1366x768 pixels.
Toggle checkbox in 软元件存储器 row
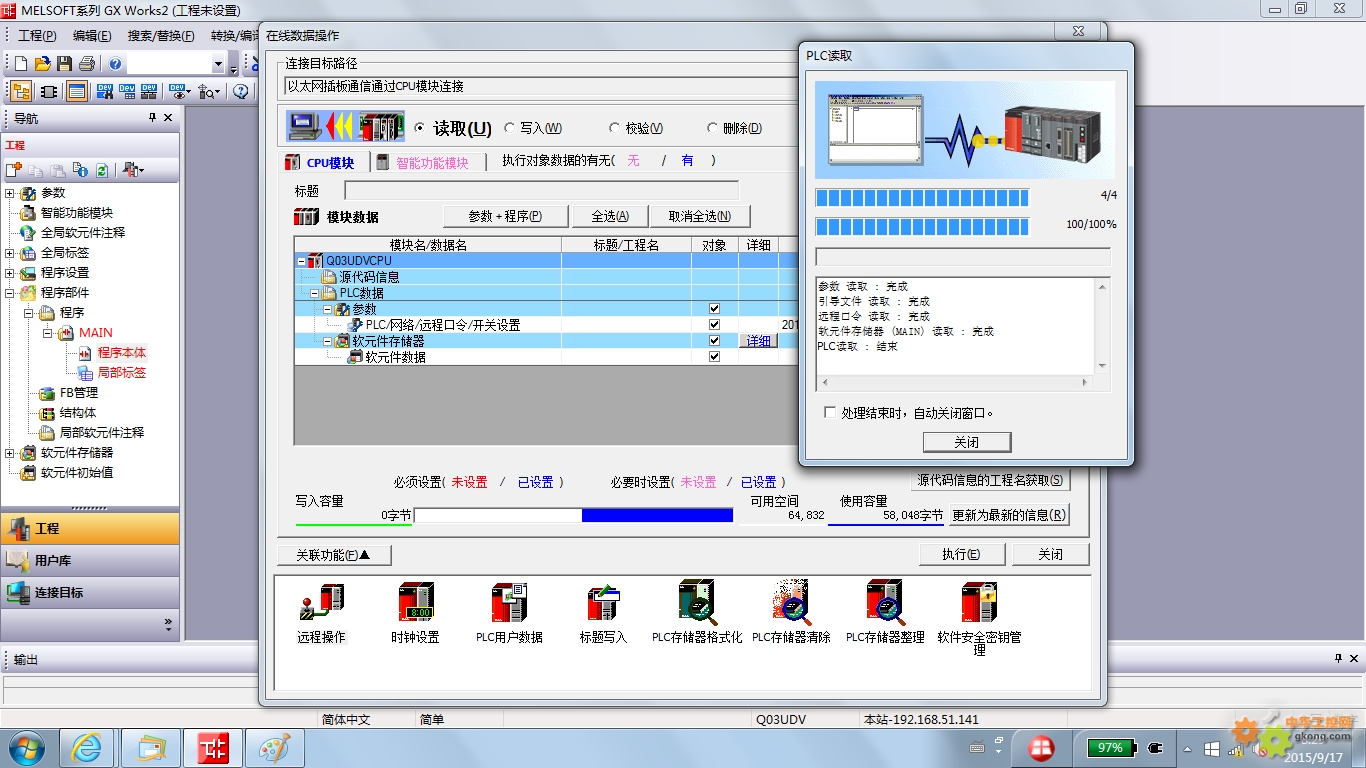click(x=714, y=341)
